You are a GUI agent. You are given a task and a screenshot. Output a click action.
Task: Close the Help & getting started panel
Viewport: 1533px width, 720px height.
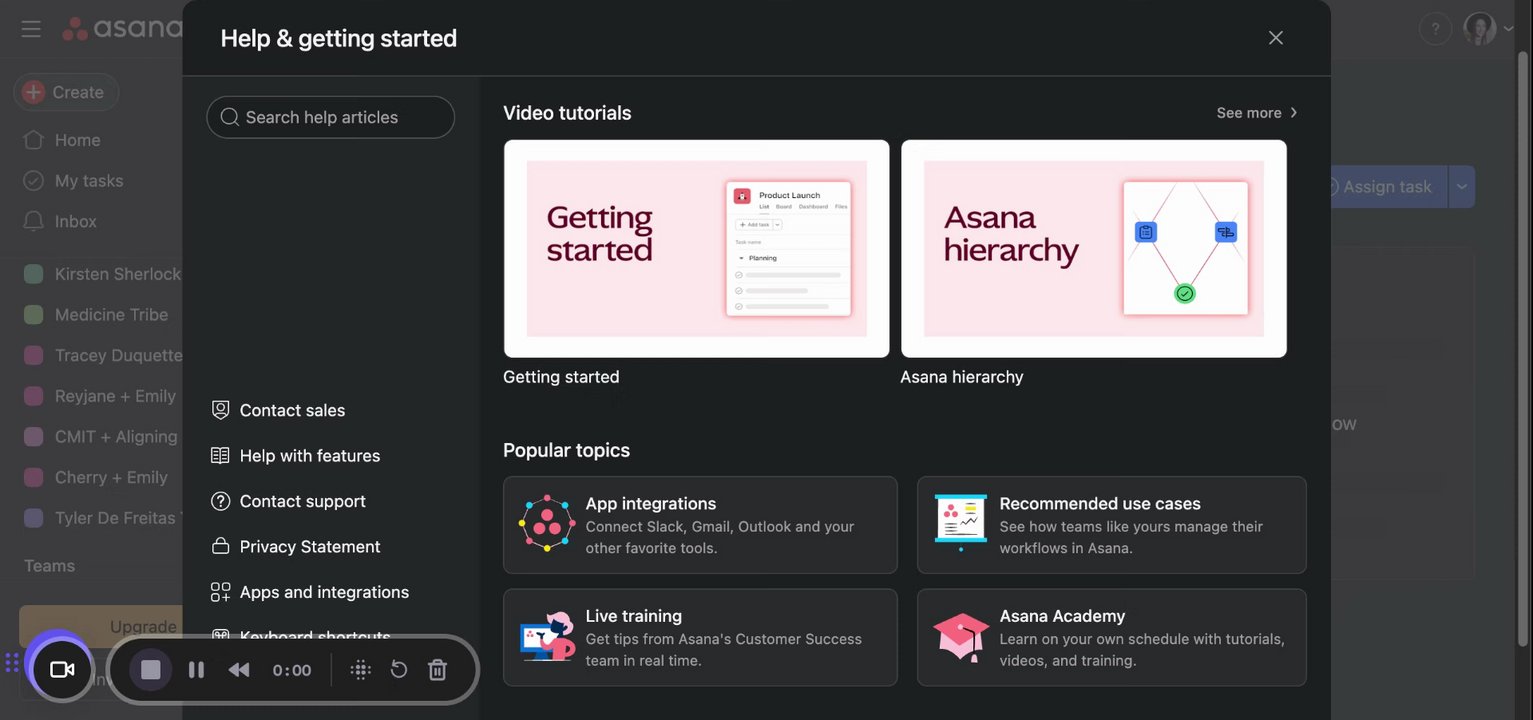click(x=1275, y=38)
